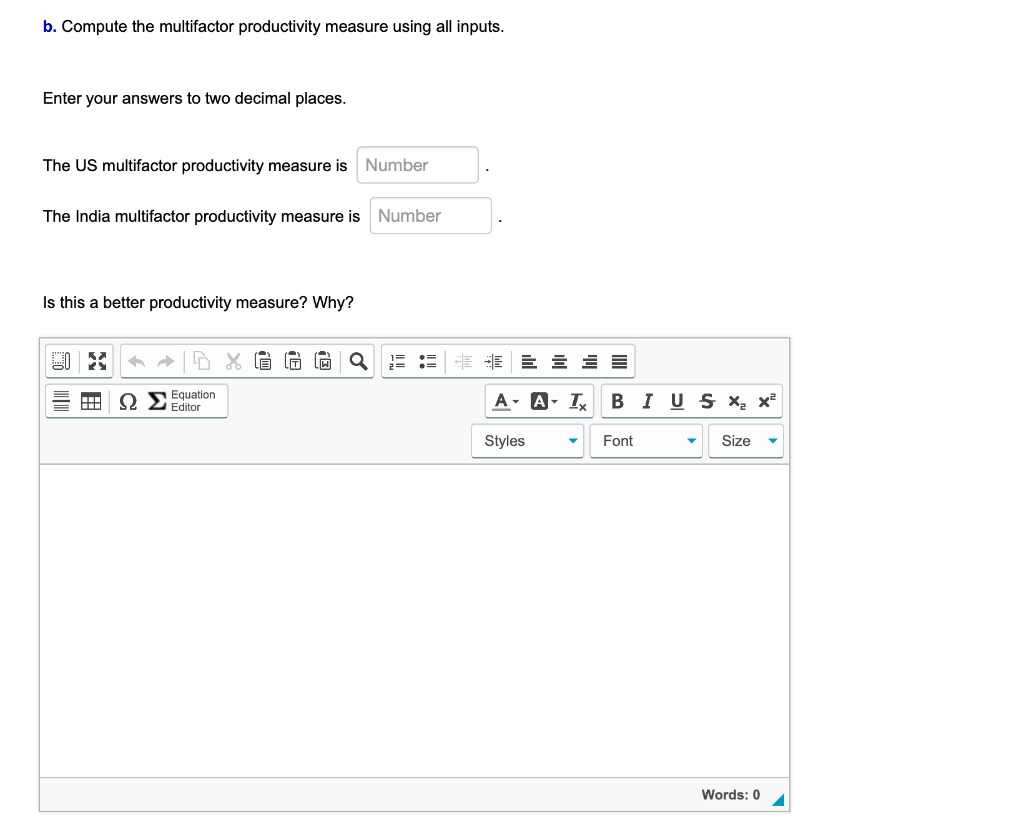Toggle italic formatting
1024x832 pixels.
[x=647, y=401]
